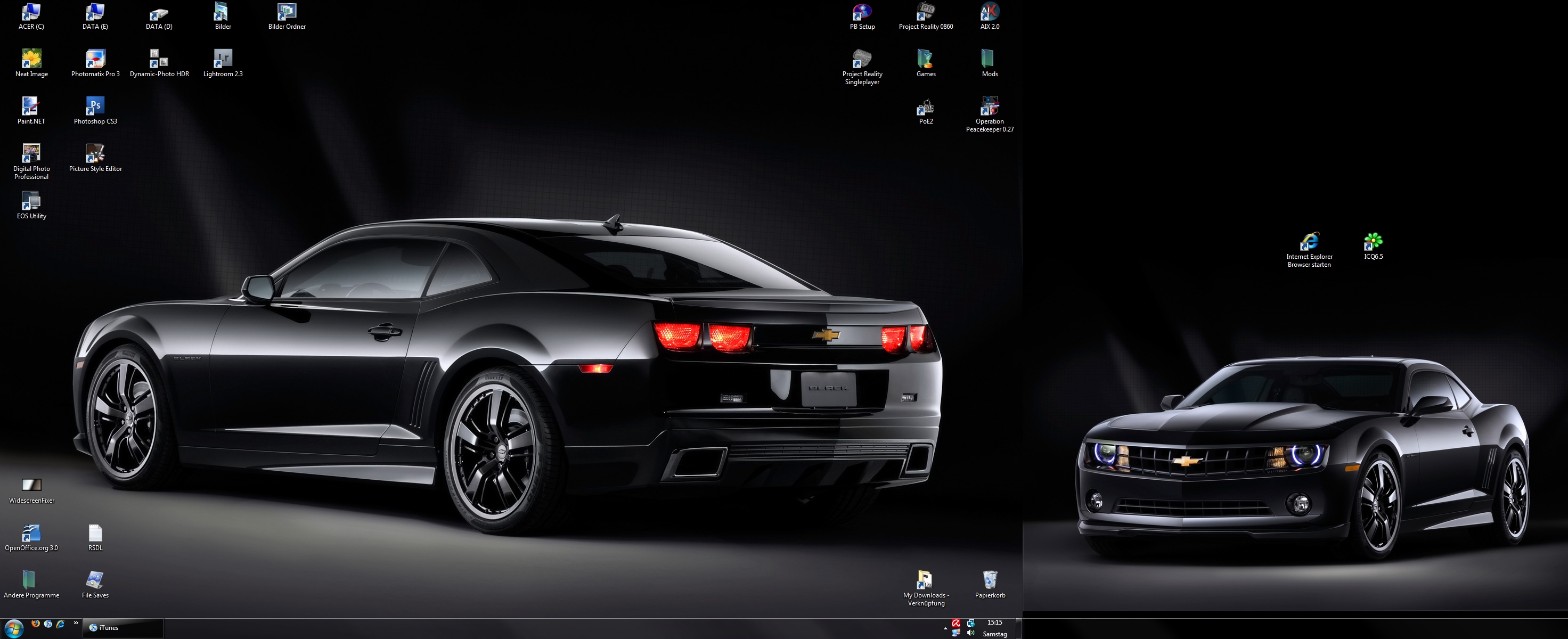This screenshot has height=639, width=1568.
Task: Click the Show Desktop strip
Action: point(1018,628)
